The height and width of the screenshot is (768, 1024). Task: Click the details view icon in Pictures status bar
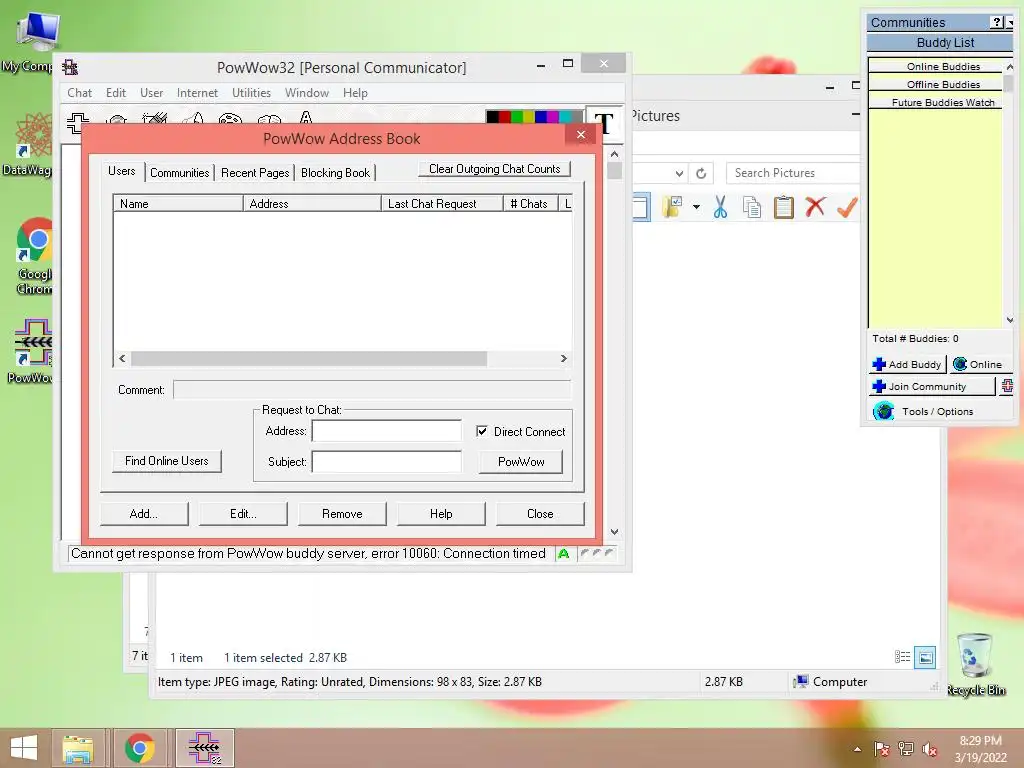[x=903, y=657]
